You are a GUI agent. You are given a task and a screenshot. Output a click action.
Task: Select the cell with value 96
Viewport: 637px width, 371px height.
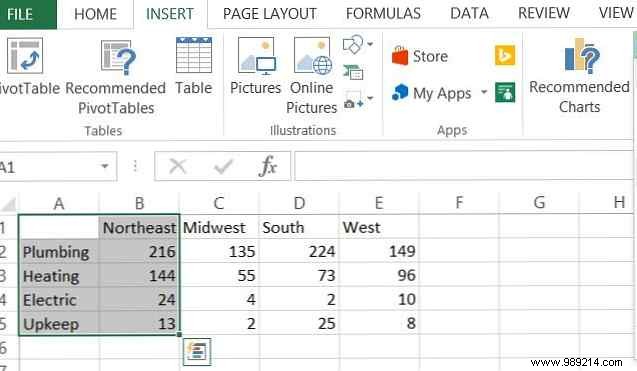379,276
